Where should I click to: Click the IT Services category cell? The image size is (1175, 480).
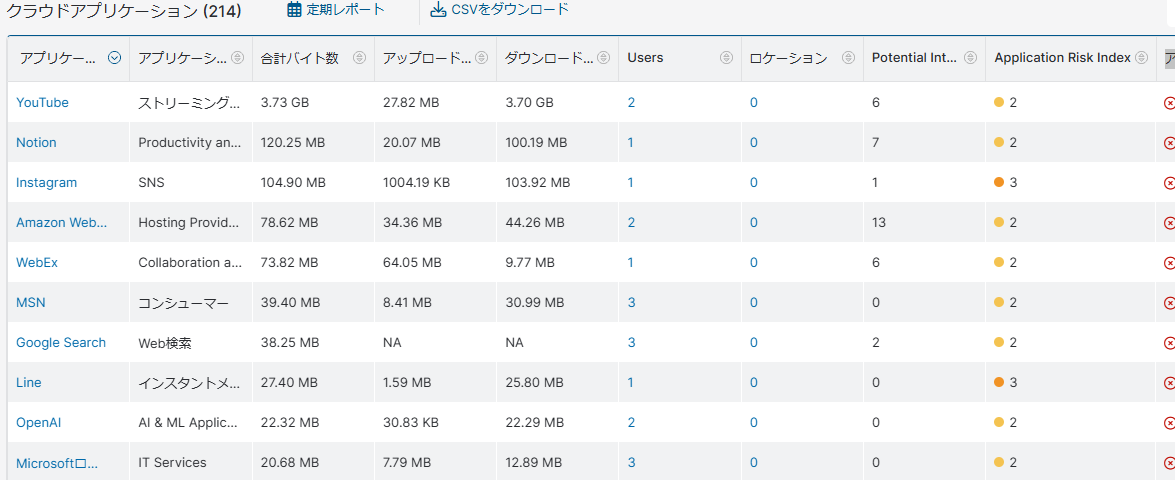[x=172, y=463]
